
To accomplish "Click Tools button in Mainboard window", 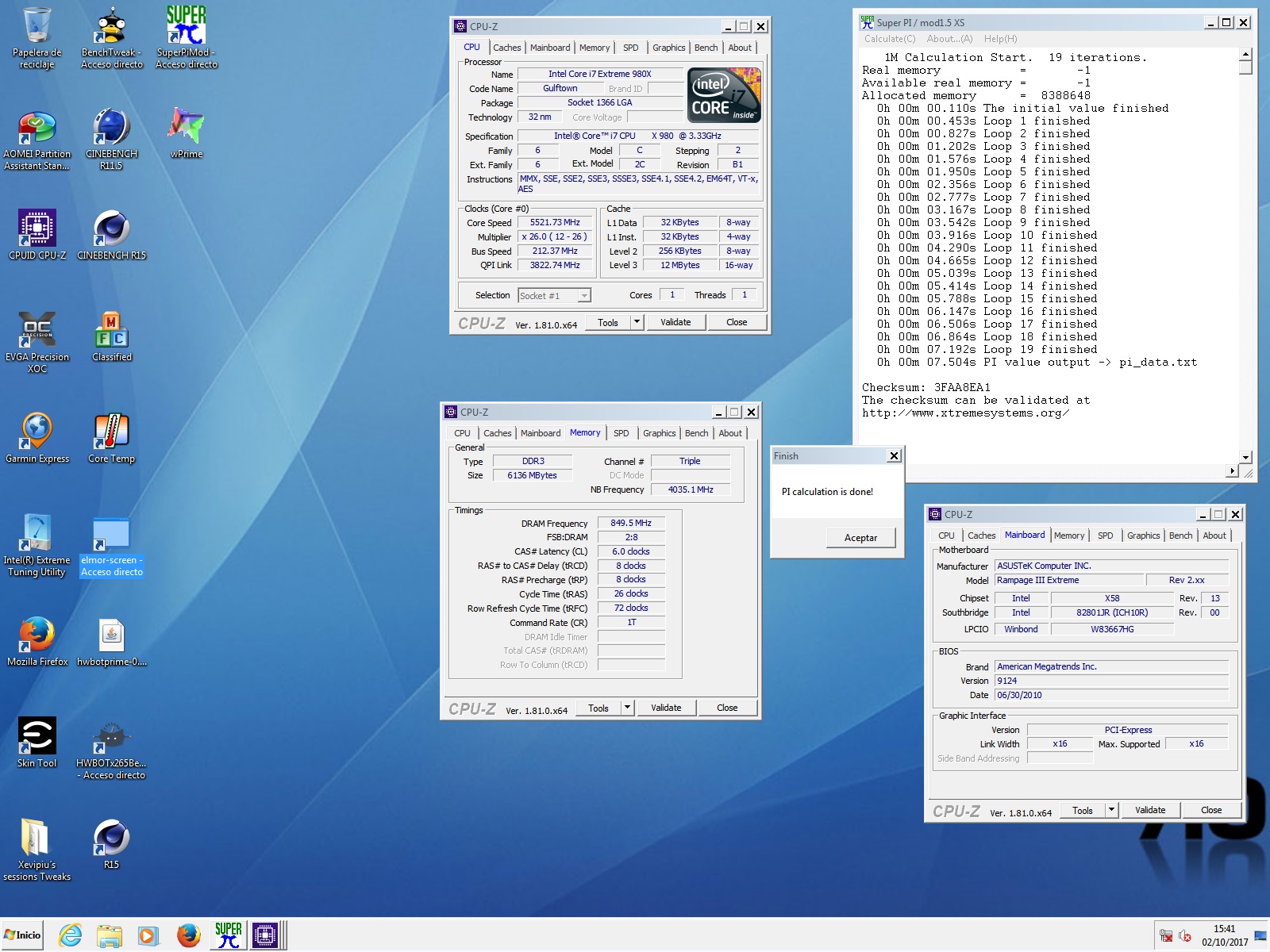I will [1083, 810].
